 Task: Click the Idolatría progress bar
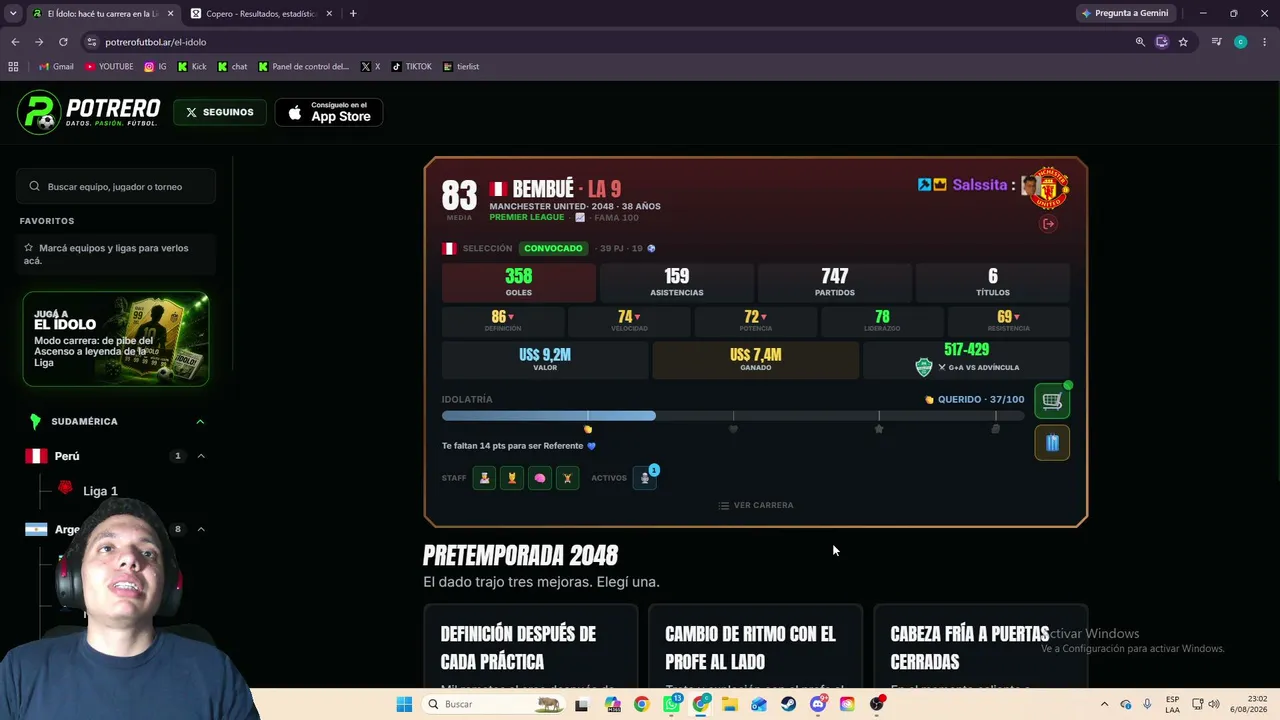click(733, 416)
